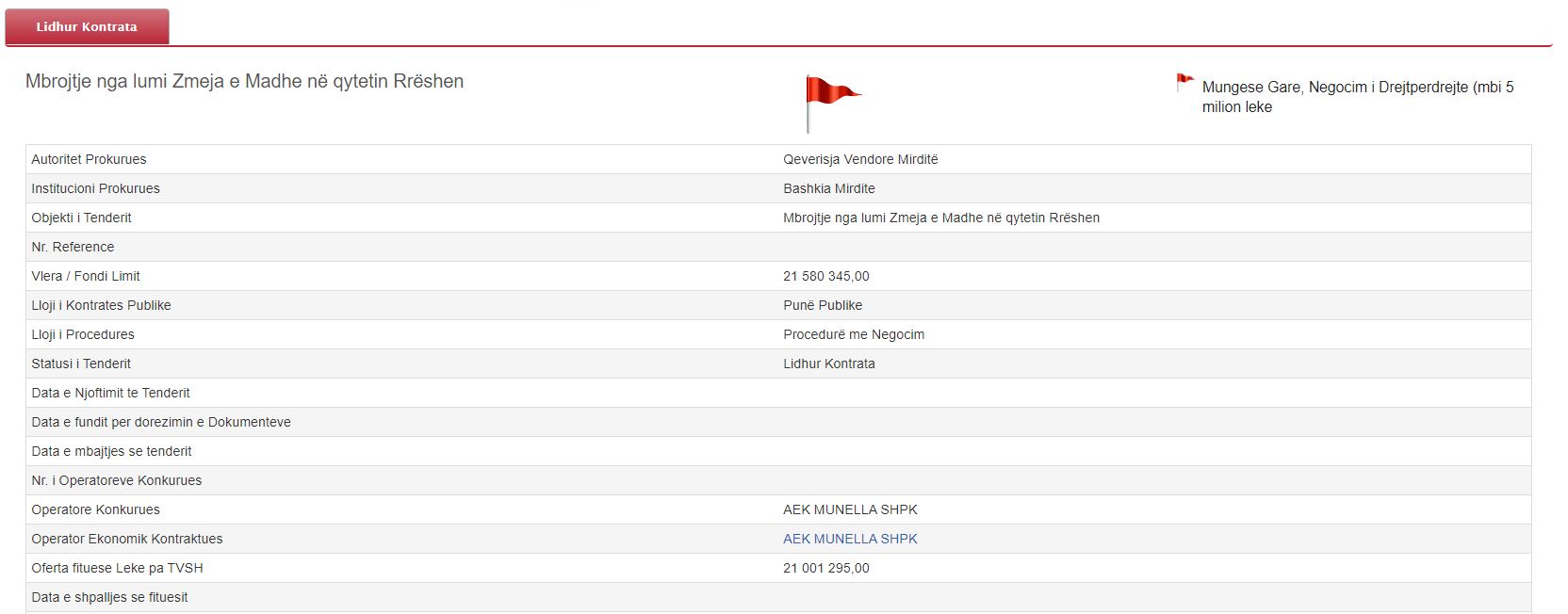Select the Operatore Konkurues label

point(95,509)
